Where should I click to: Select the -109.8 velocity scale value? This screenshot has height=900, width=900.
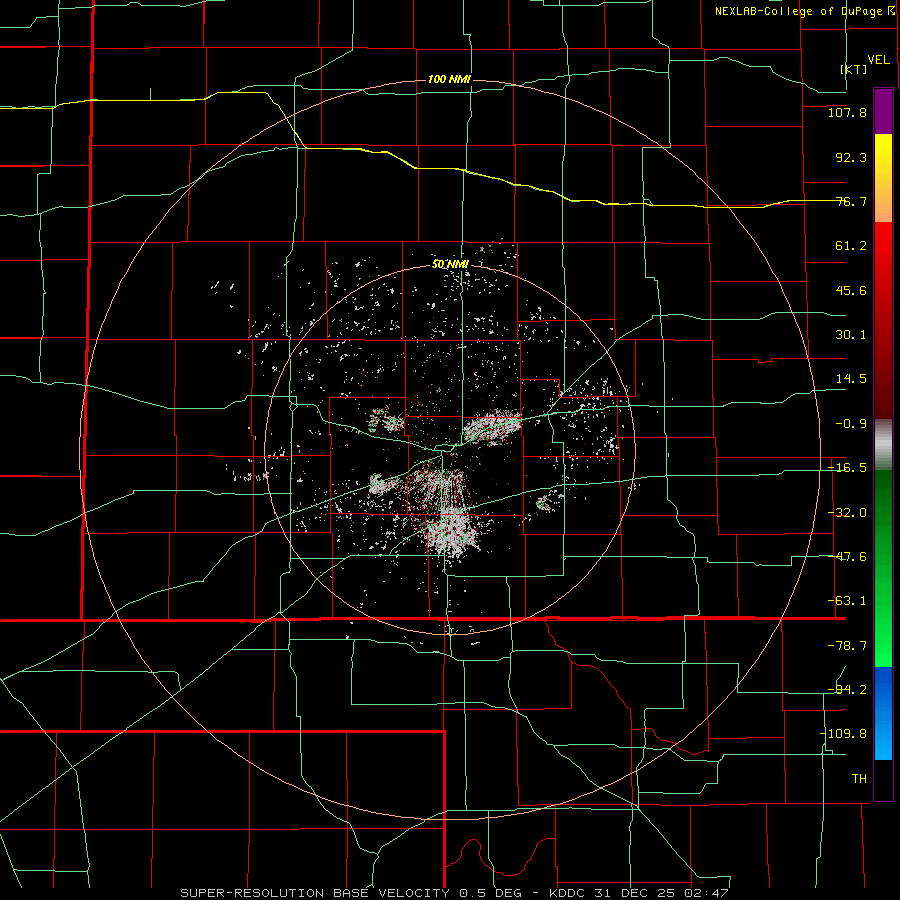pos(843,734)
